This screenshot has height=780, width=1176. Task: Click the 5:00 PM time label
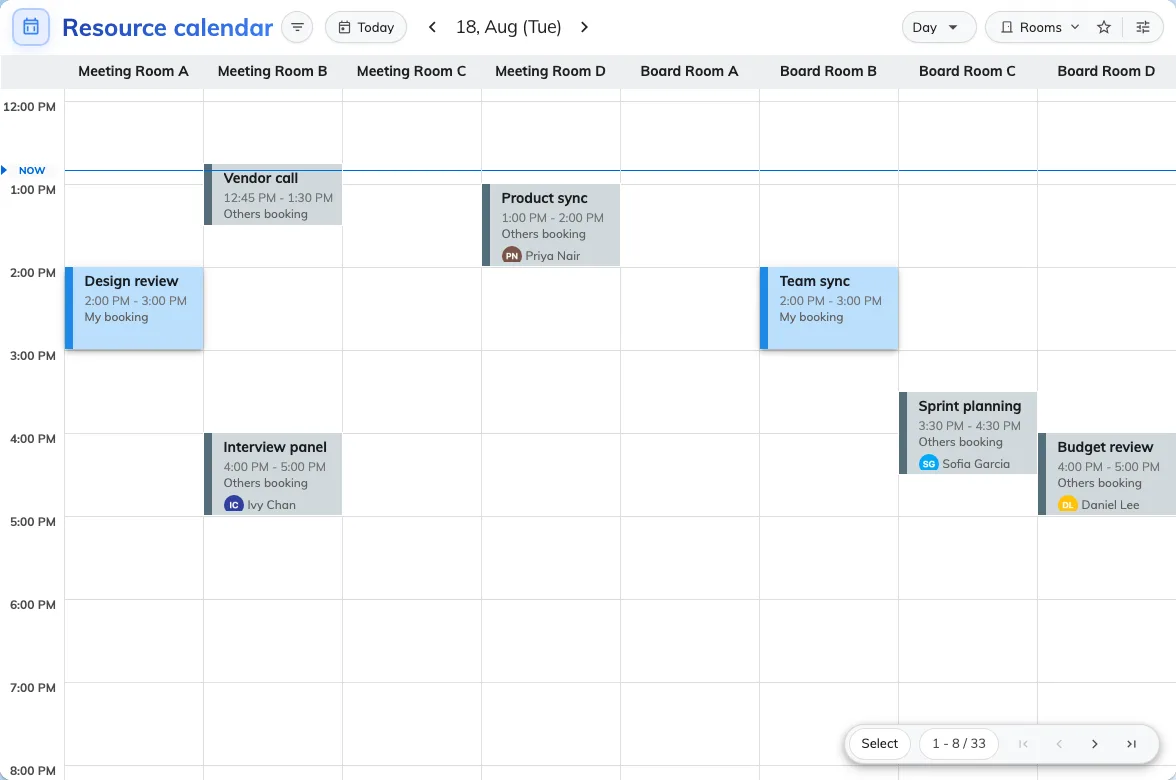[x=32, y=521]
